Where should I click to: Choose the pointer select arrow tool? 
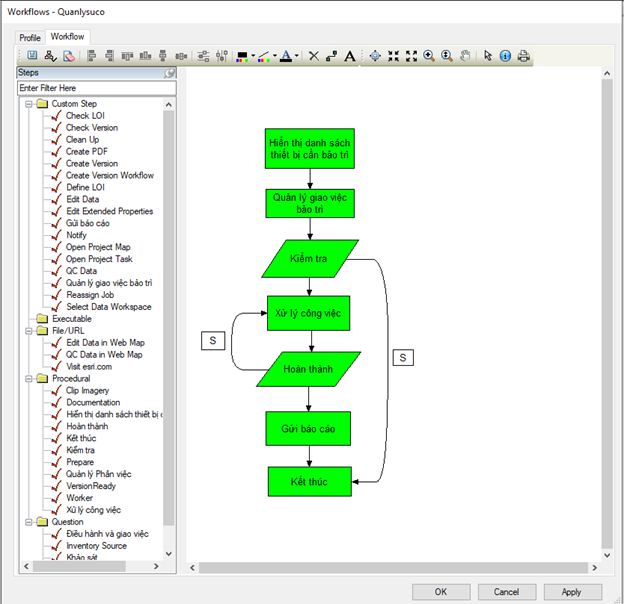[488, 56]
